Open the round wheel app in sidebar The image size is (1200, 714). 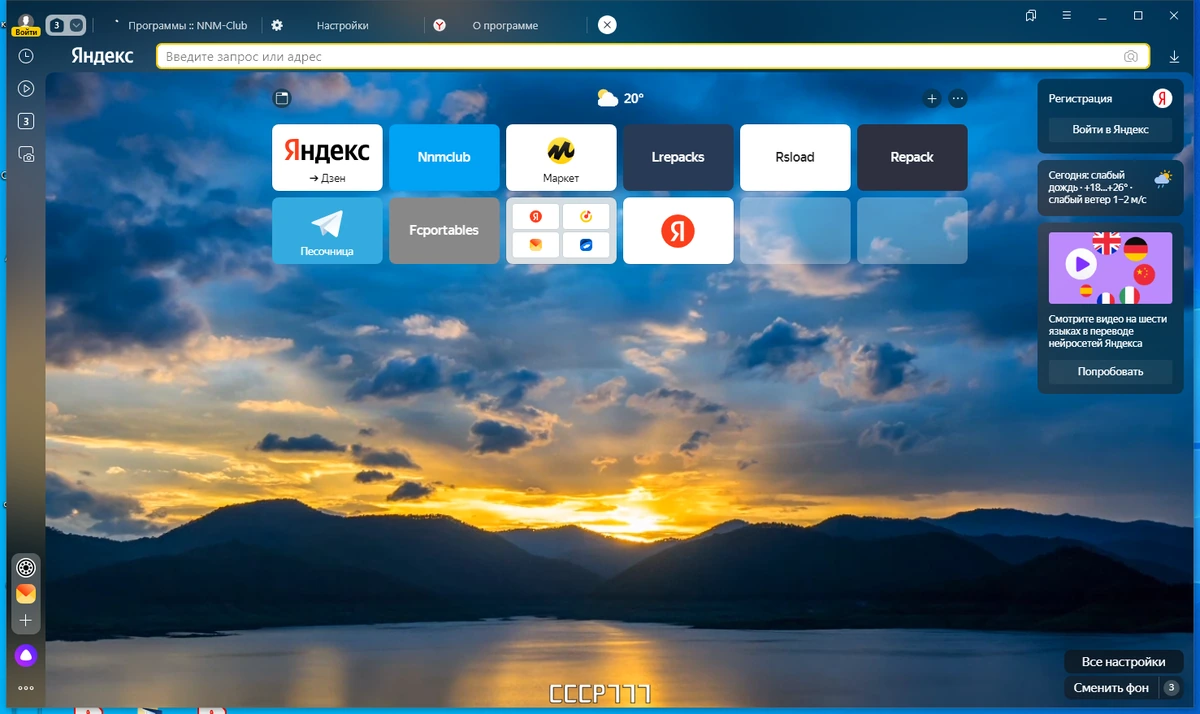pyautogui.click(x=26, y=569)
